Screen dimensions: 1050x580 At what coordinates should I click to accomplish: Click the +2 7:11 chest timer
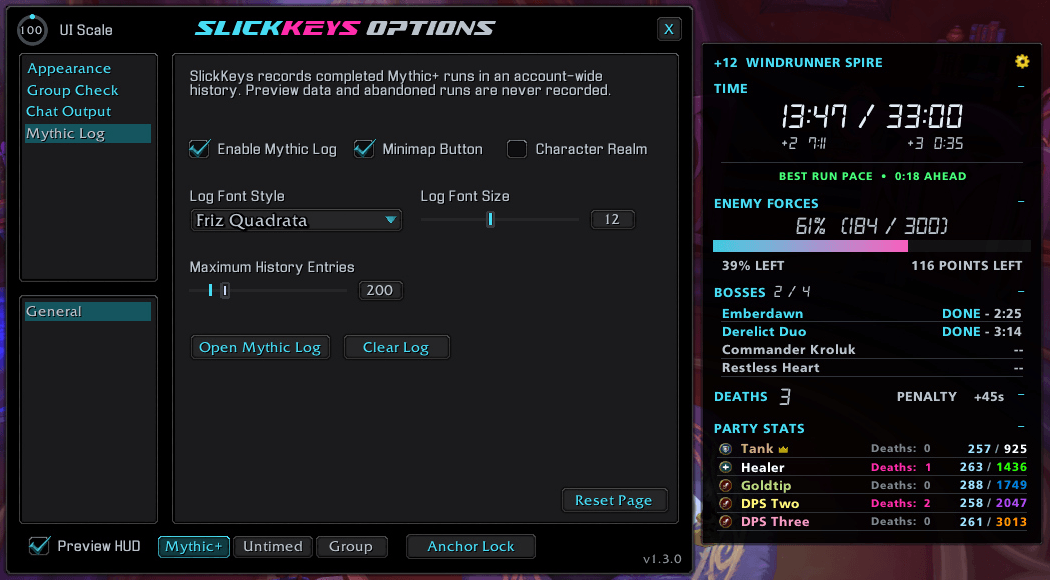[804, 143]
